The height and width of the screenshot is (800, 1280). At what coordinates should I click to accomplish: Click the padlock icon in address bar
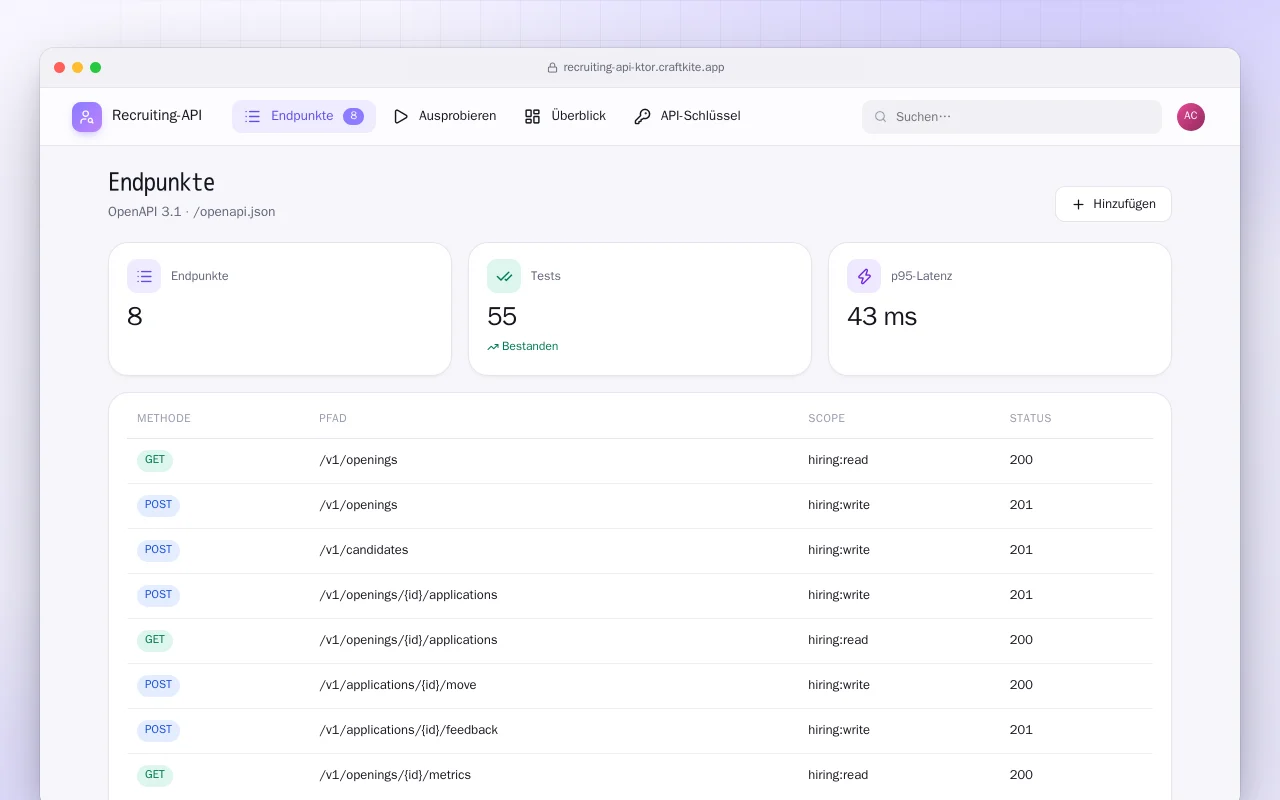[552, 68]
